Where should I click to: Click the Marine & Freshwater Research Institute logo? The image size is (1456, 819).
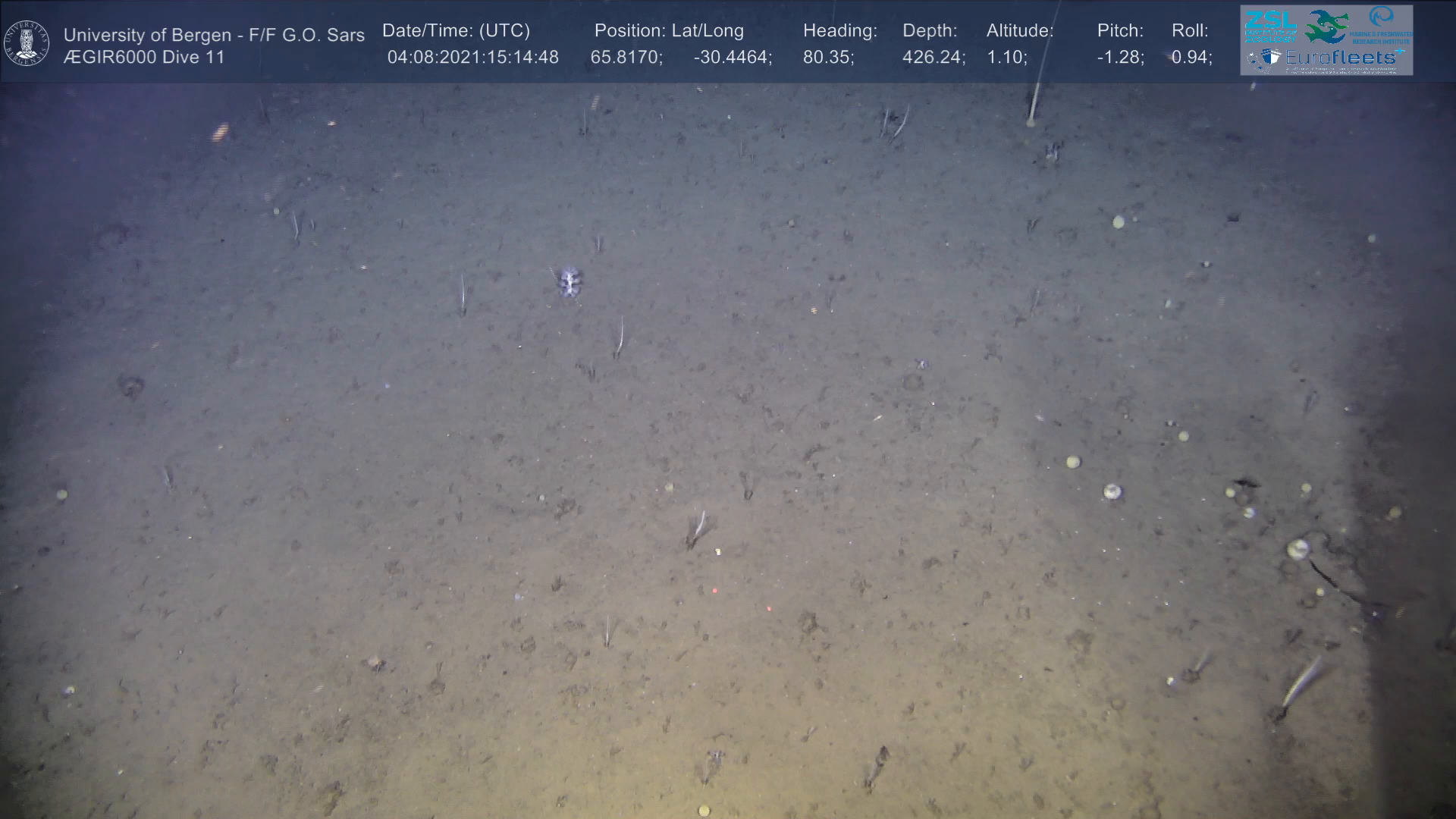pyautogui.click(x=1382, y=23)
